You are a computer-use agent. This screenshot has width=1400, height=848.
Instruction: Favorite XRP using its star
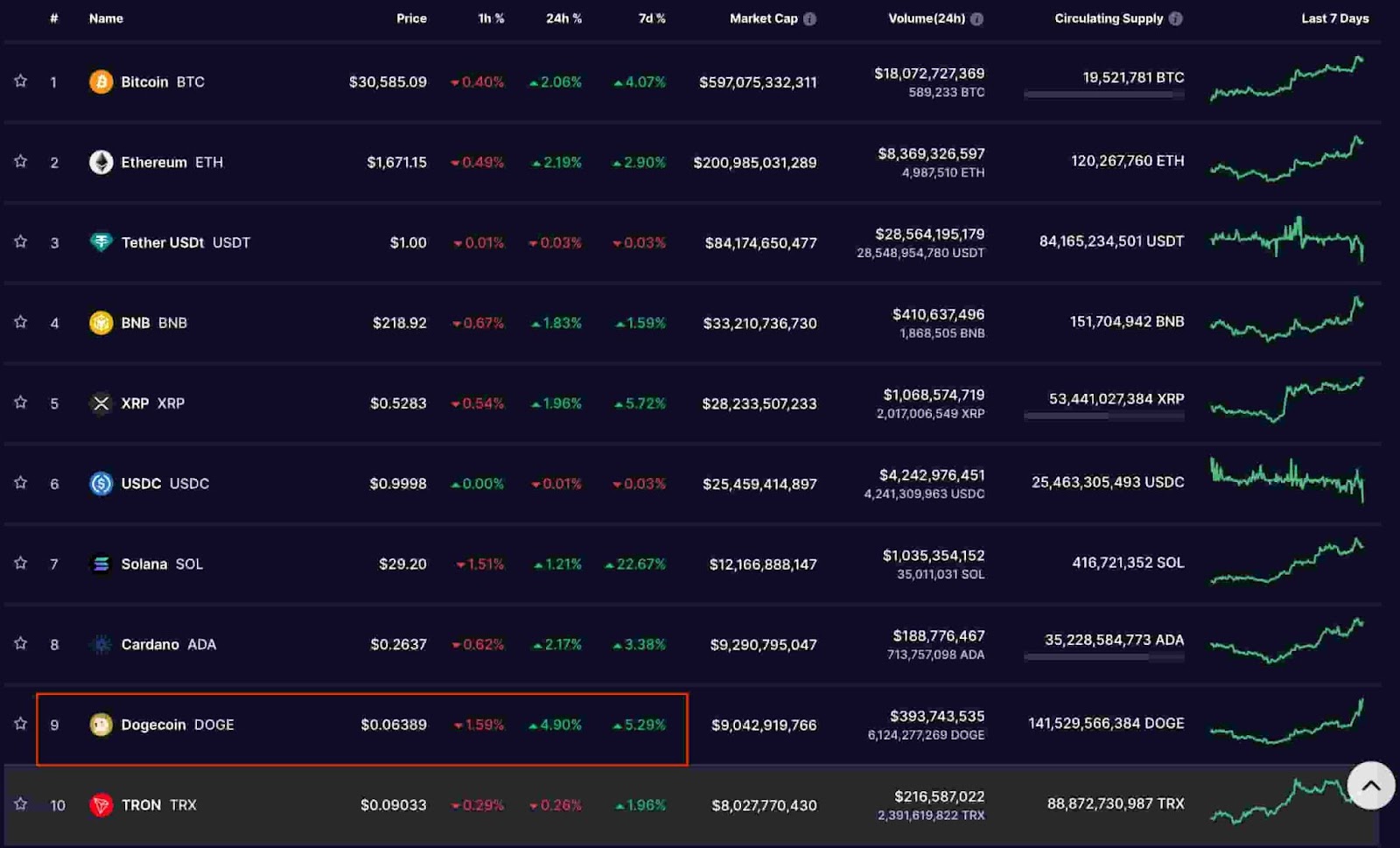(20, 403)
